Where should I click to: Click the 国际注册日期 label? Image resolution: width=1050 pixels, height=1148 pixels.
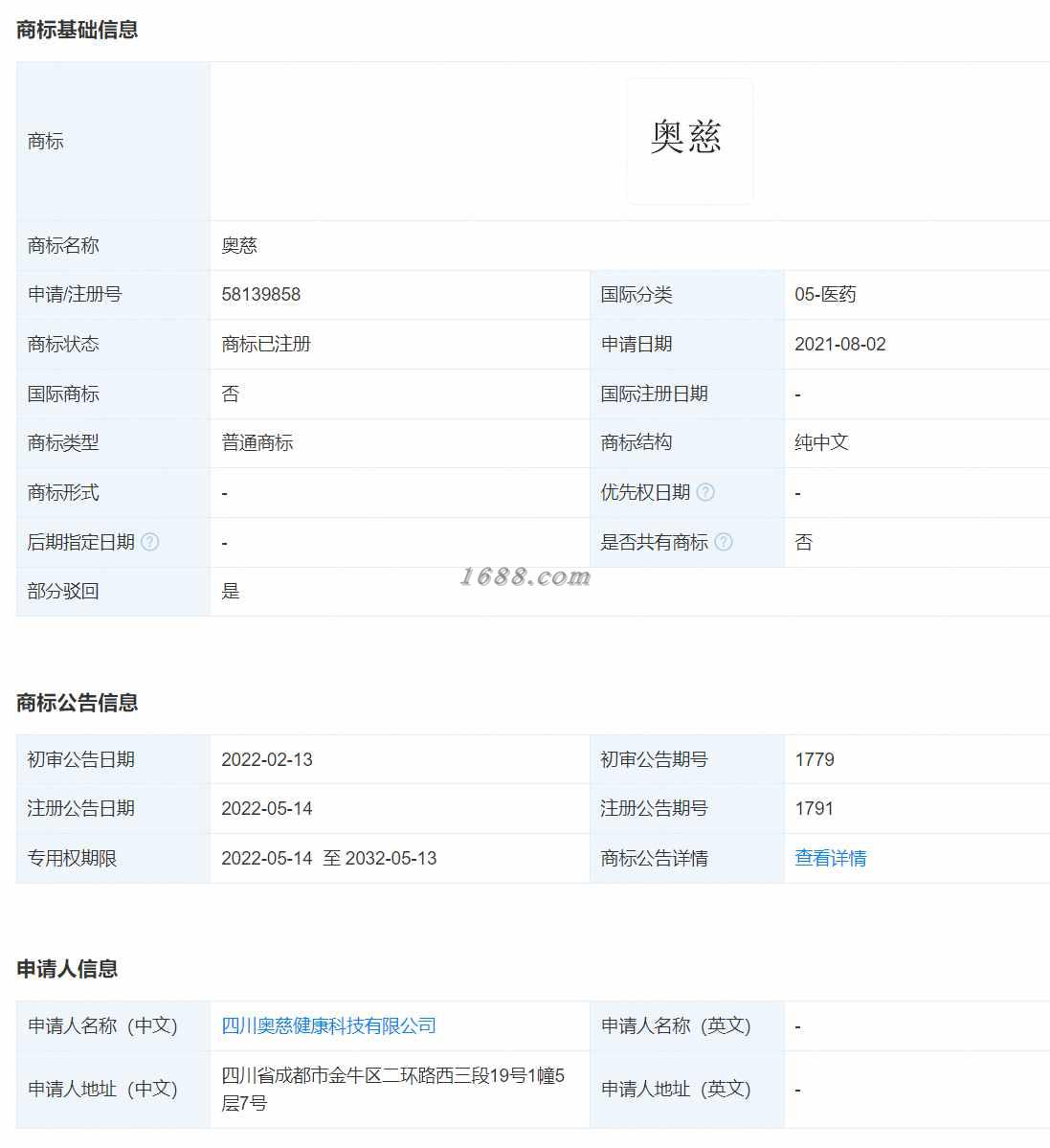(x=654, y=394)
